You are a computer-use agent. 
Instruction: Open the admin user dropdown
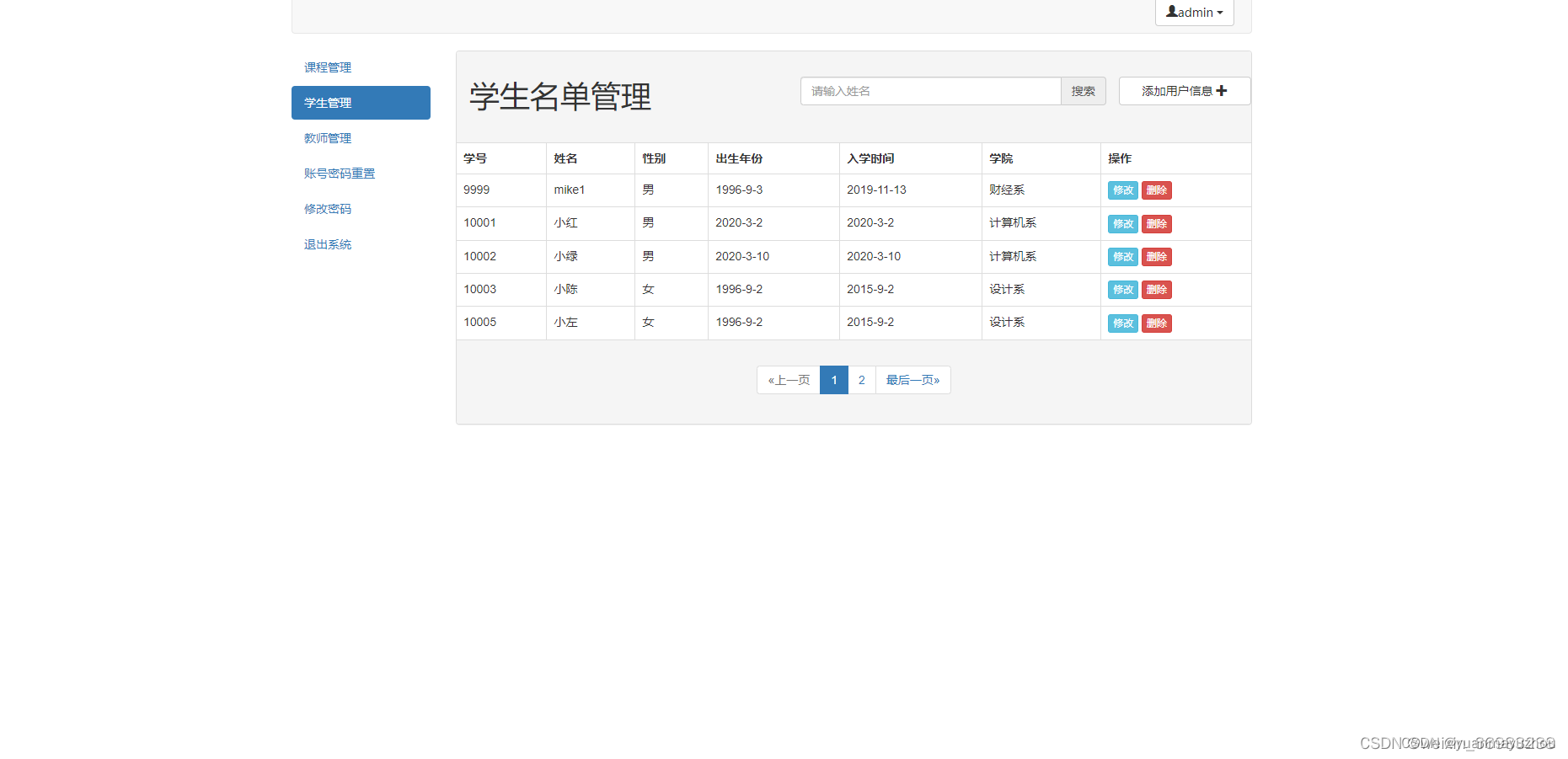click(x=1194, y=13)
